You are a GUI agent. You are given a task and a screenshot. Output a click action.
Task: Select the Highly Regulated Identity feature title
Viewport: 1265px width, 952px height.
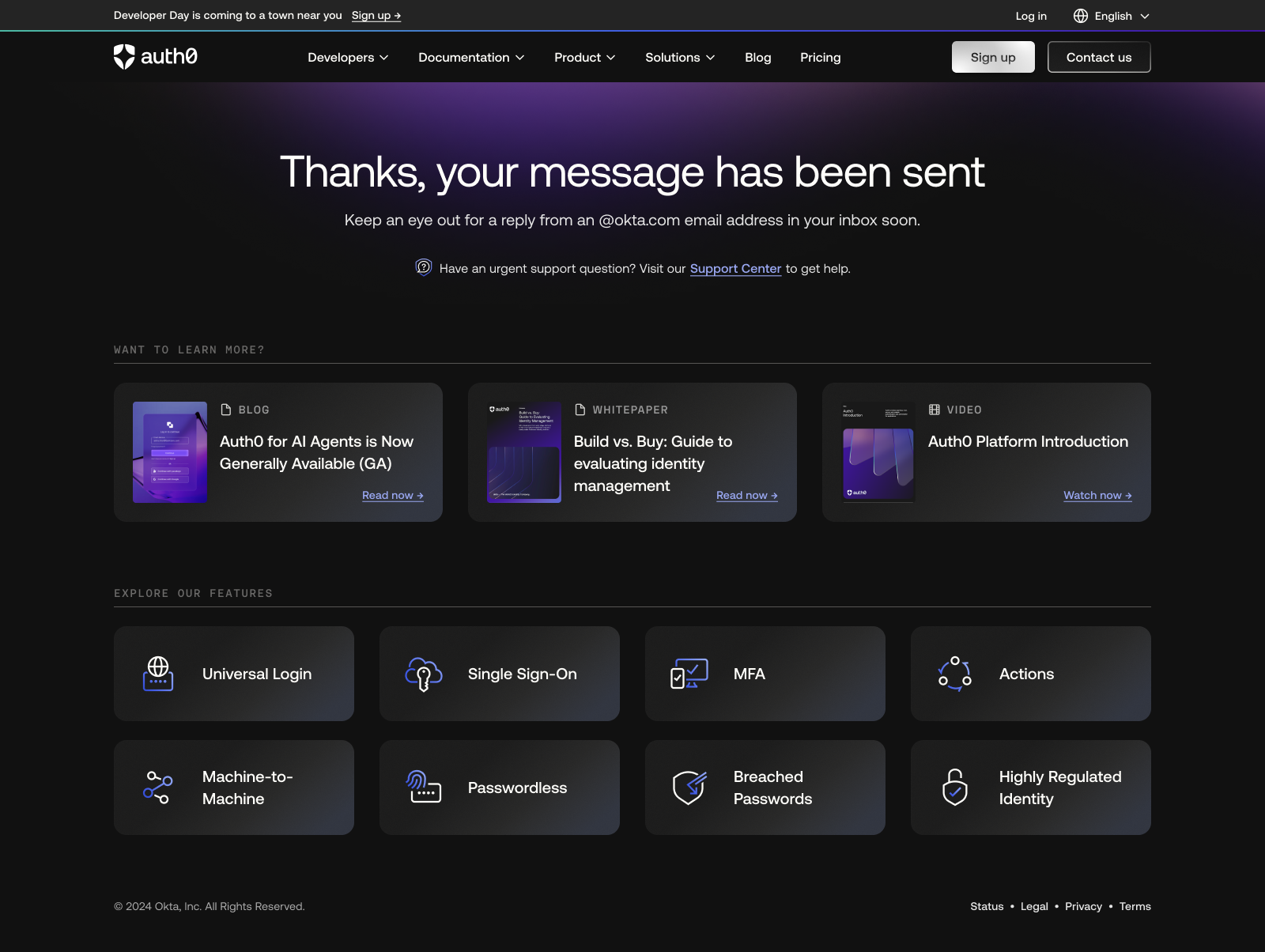click(1060, 788)
